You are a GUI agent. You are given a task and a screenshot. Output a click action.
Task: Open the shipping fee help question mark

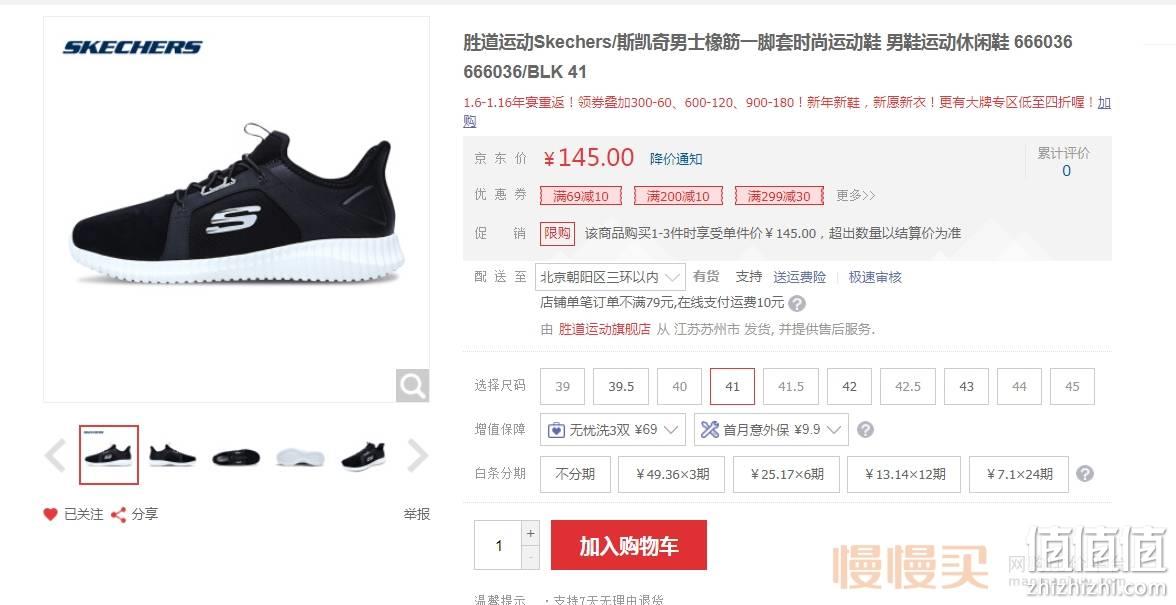pyautogui.click(x=798, y=304)
